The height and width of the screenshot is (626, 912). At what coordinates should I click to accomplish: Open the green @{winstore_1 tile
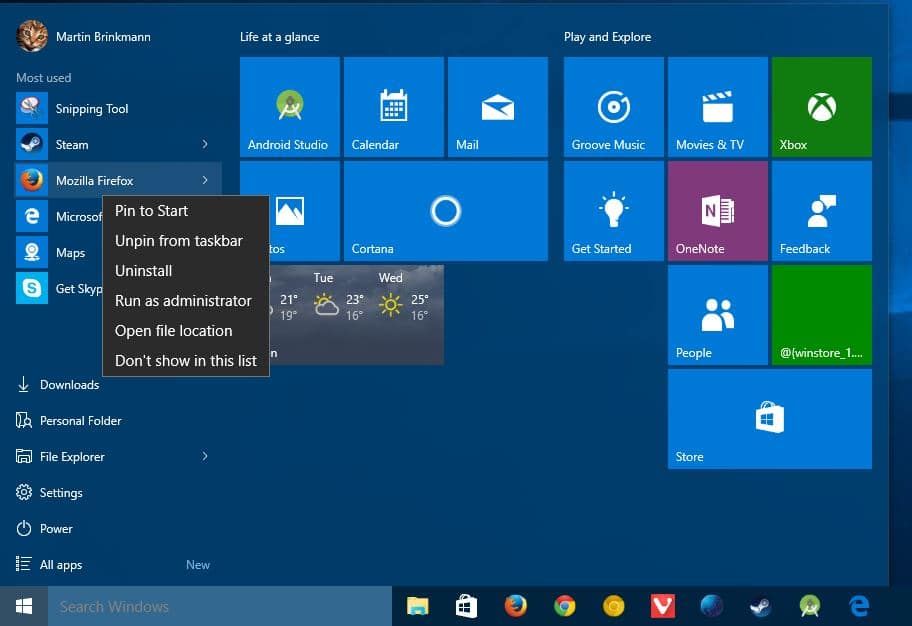822,315
